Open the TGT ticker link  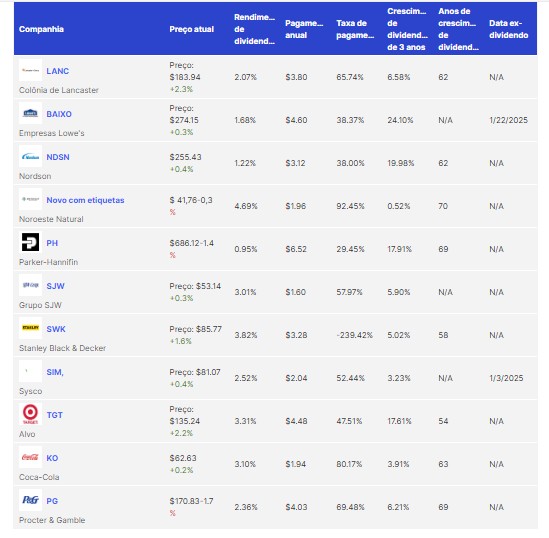(x=55, y=415)
